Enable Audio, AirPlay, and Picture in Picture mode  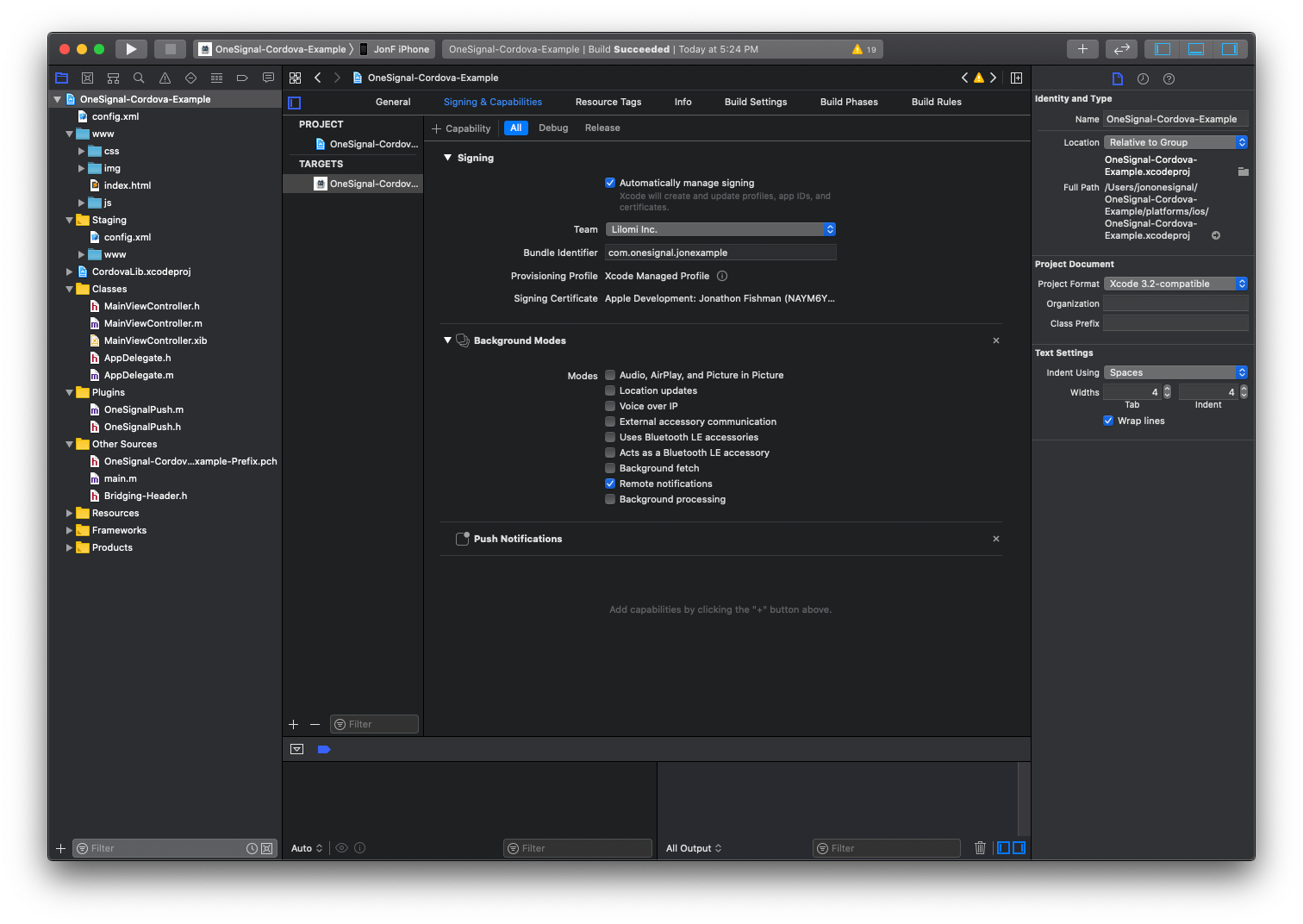click(610, 375)
